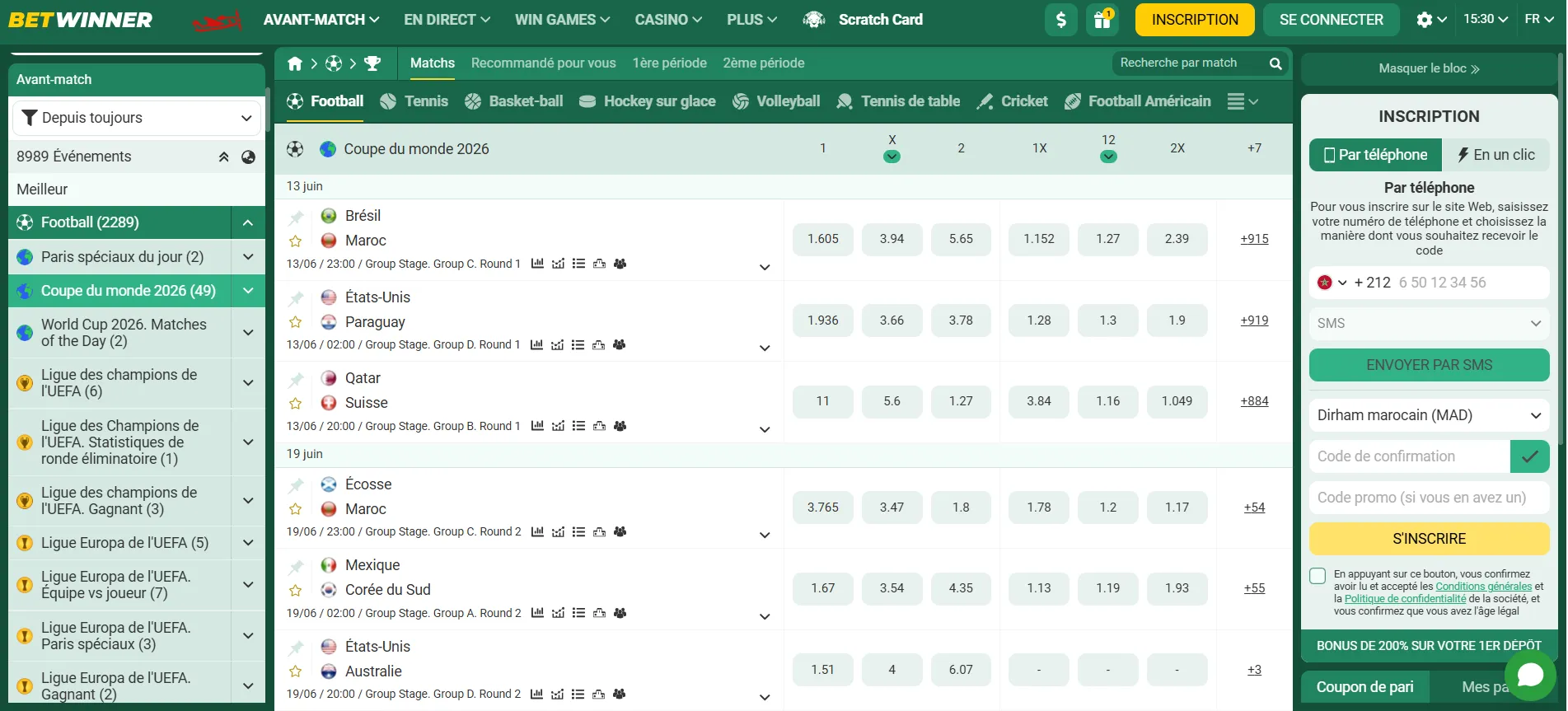Pin the Brésil vs Maroc match

point(296,217)
